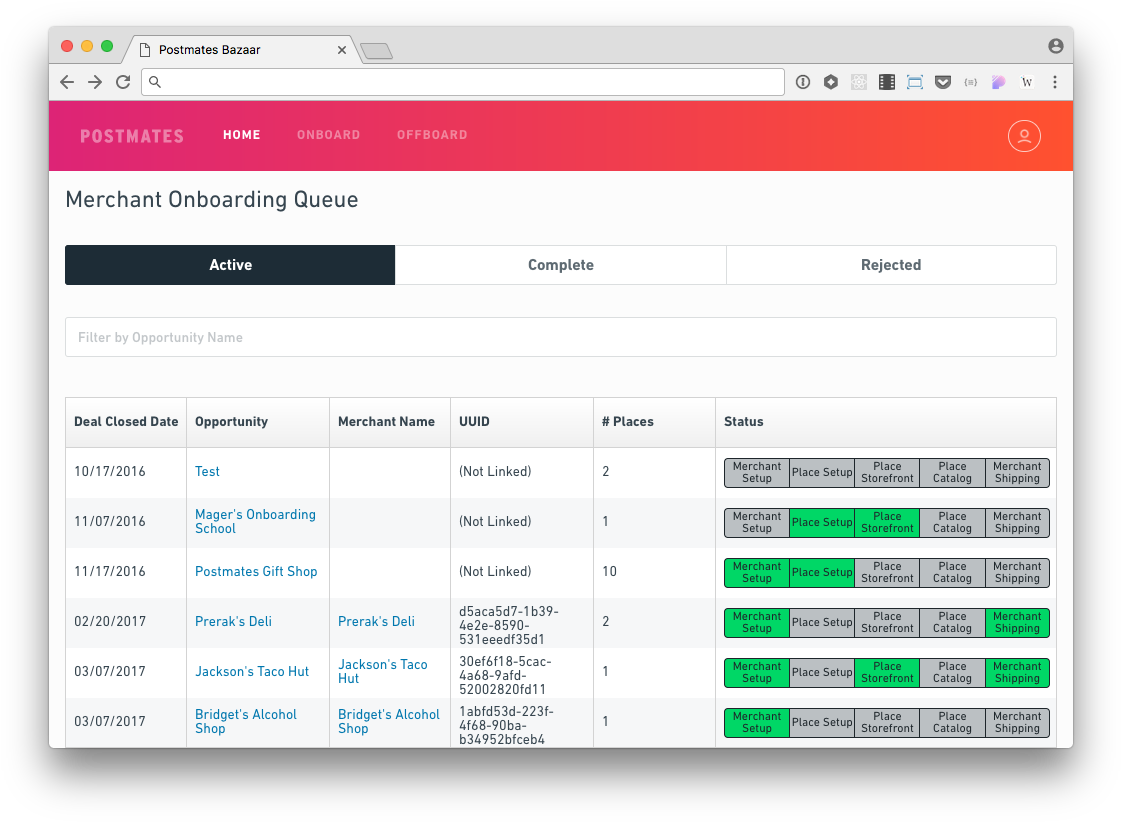The height and width of the screenshot is (822, 1121).
Task: Click Merchant Shipping for Jackson's Taco Hut
Action: tap(1017, 673)
